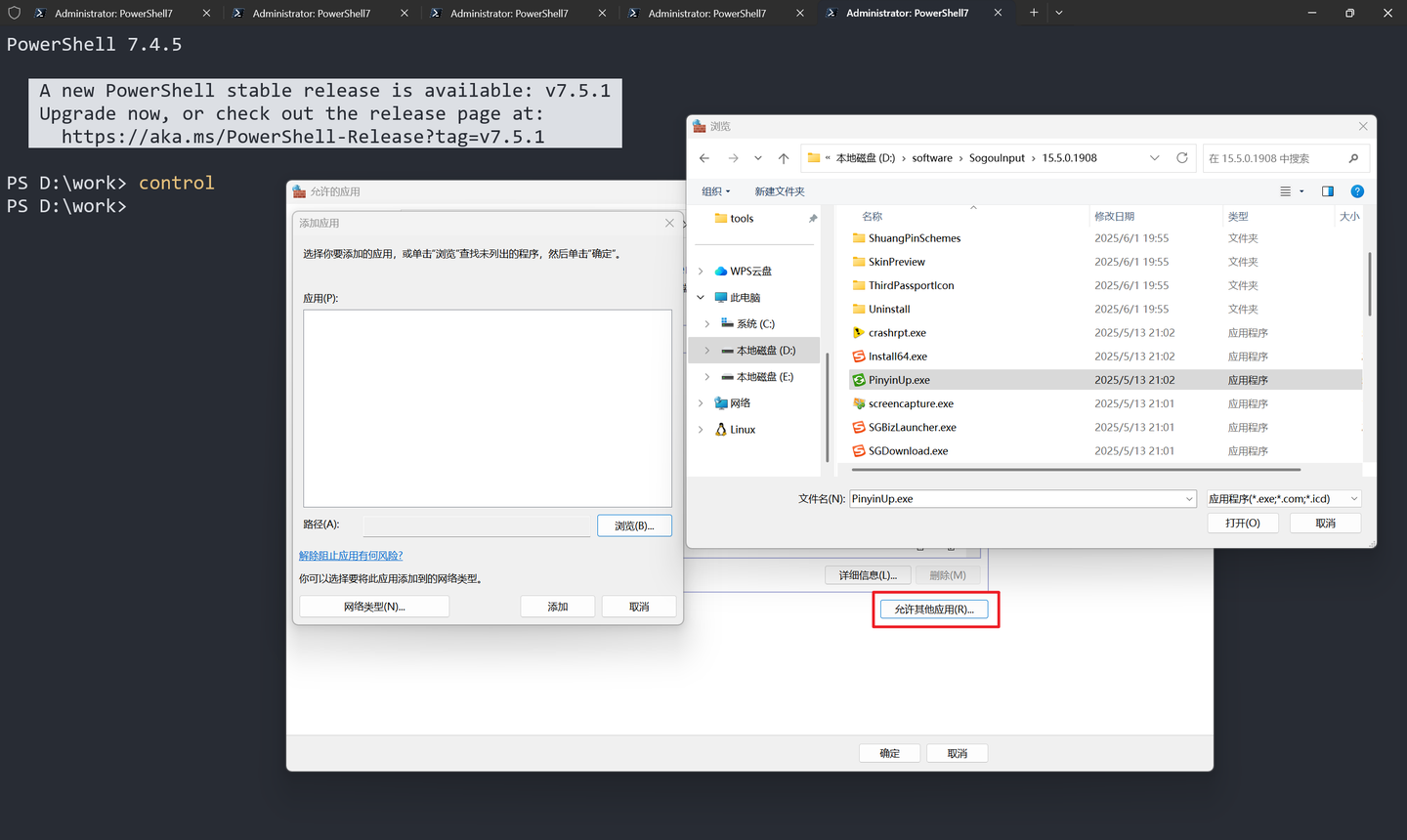
Task: Select the Uninstall folder row
Action: point(1105,310)
